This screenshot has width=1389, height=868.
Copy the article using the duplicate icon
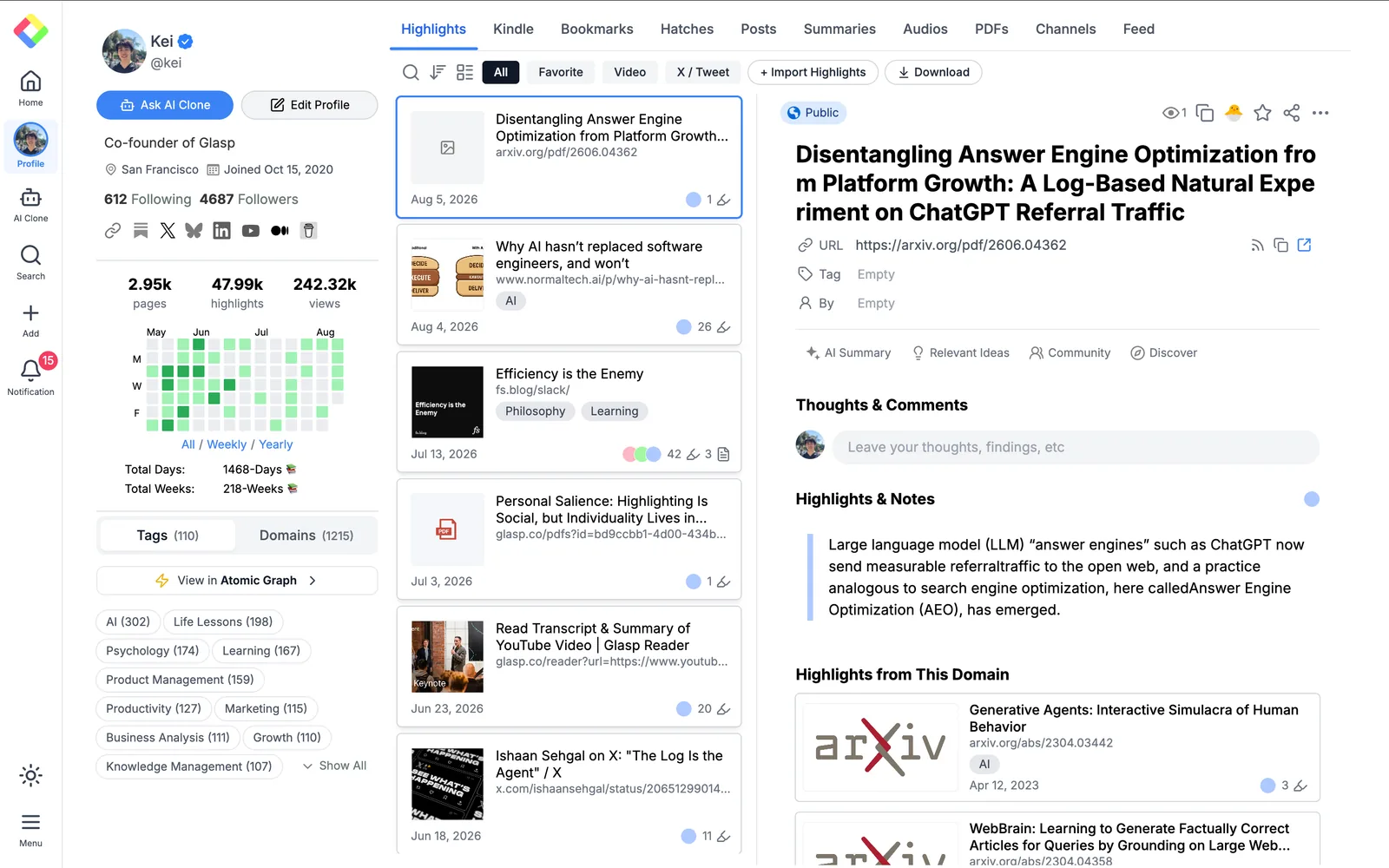[x=1205, y=113]
